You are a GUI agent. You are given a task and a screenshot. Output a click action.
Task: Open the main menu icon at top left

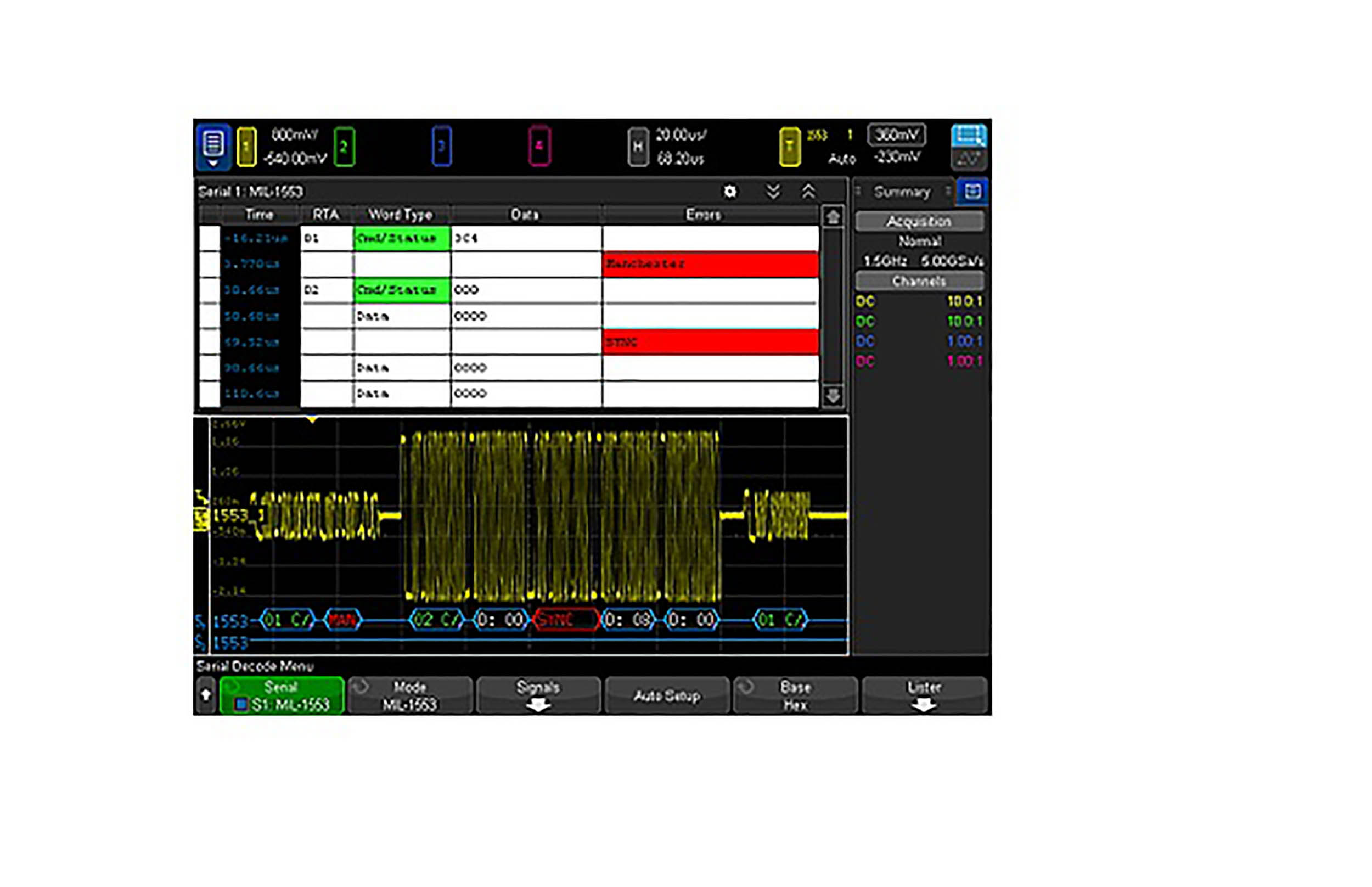(213, 147)
